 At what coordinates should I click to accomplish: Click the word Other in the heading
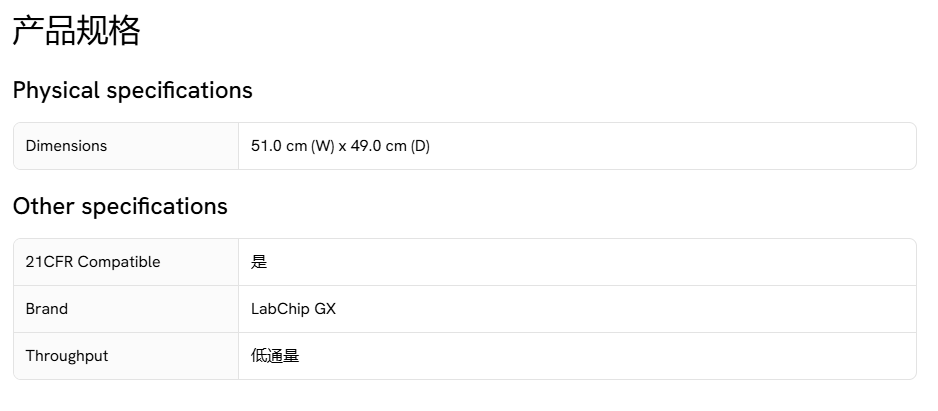point(43,206)
